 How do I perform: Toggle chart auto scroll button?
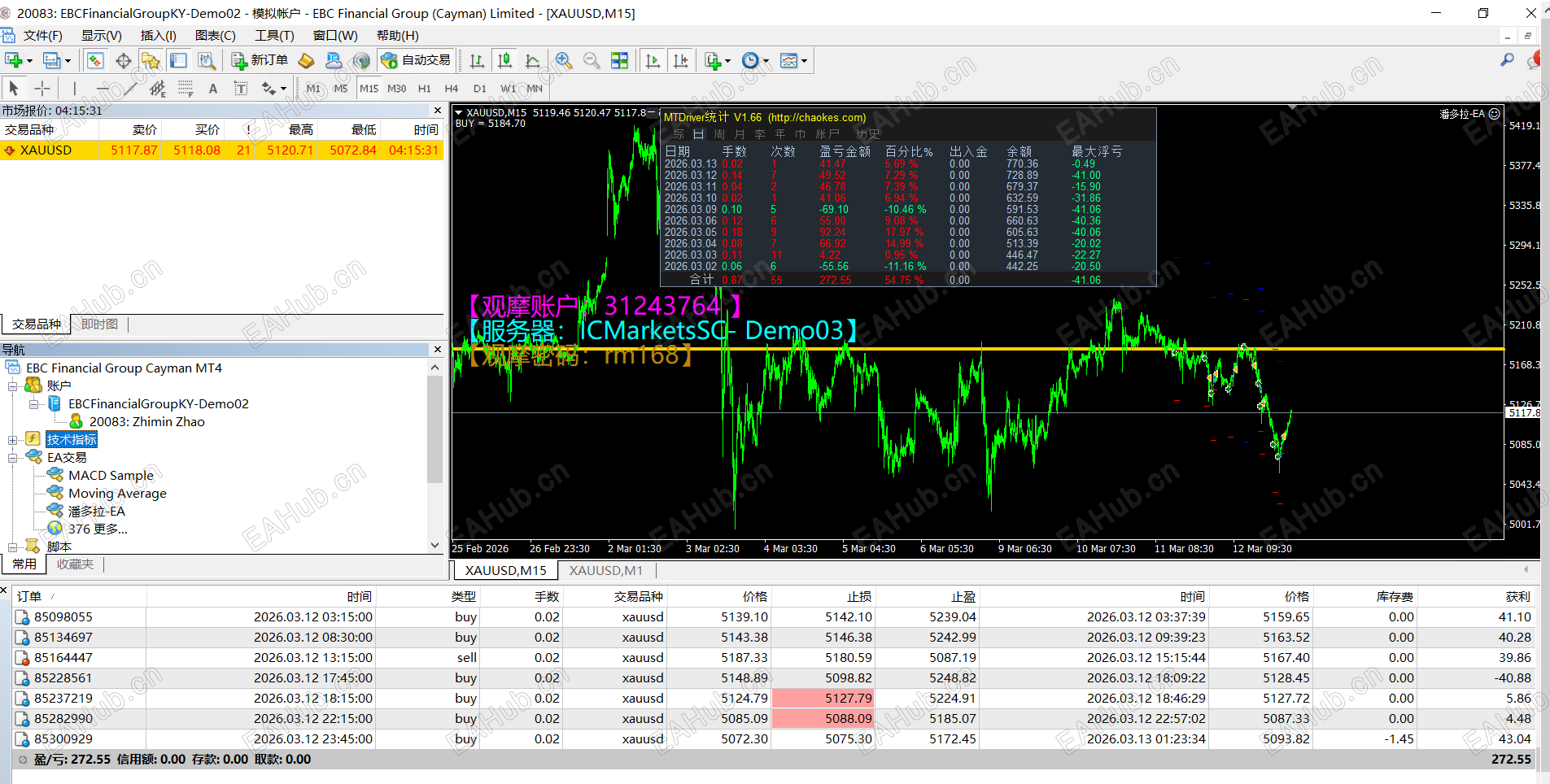click(x=653, y=60)
